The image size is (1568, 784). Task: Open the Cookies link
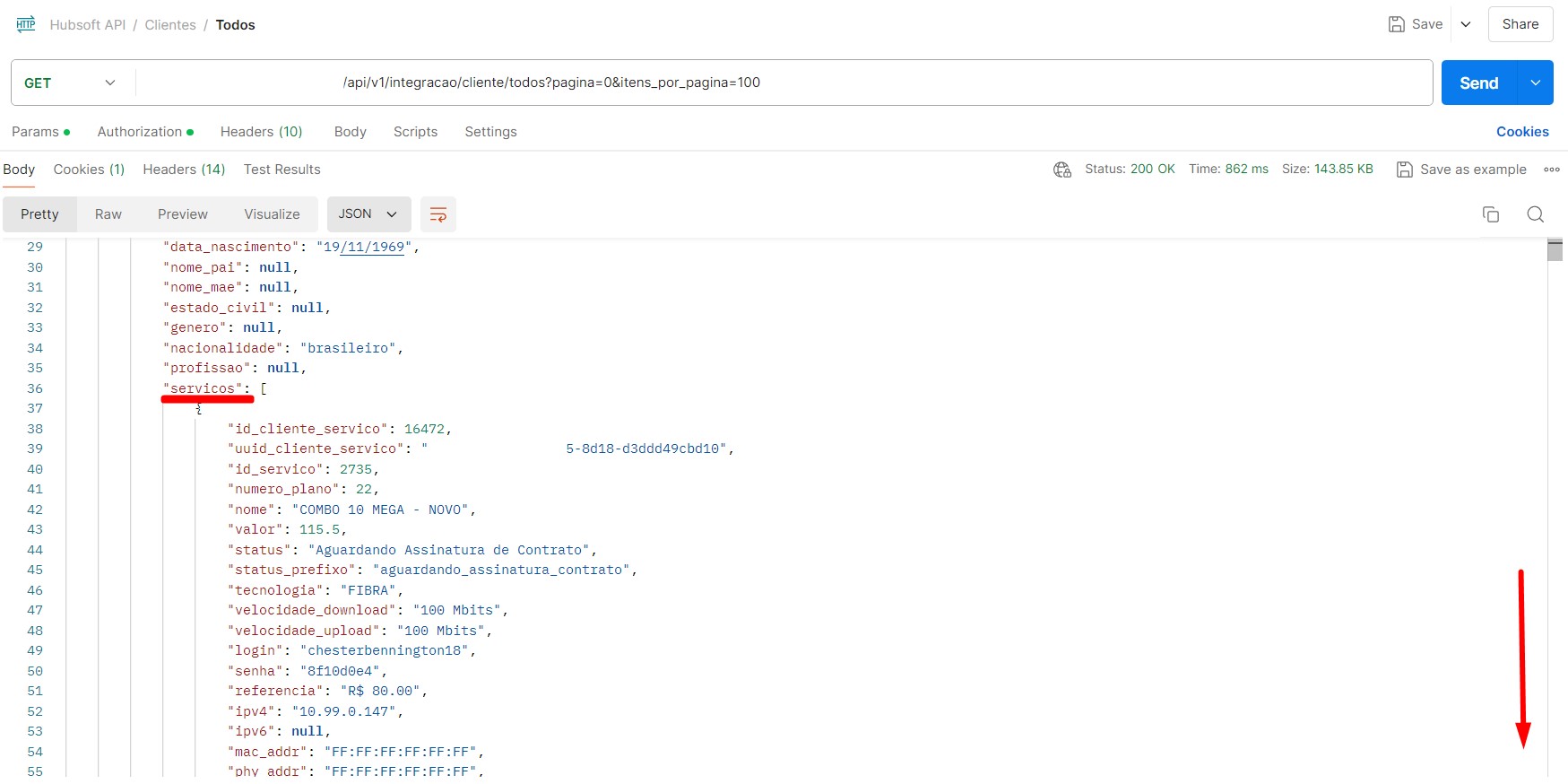point(1522,132)
